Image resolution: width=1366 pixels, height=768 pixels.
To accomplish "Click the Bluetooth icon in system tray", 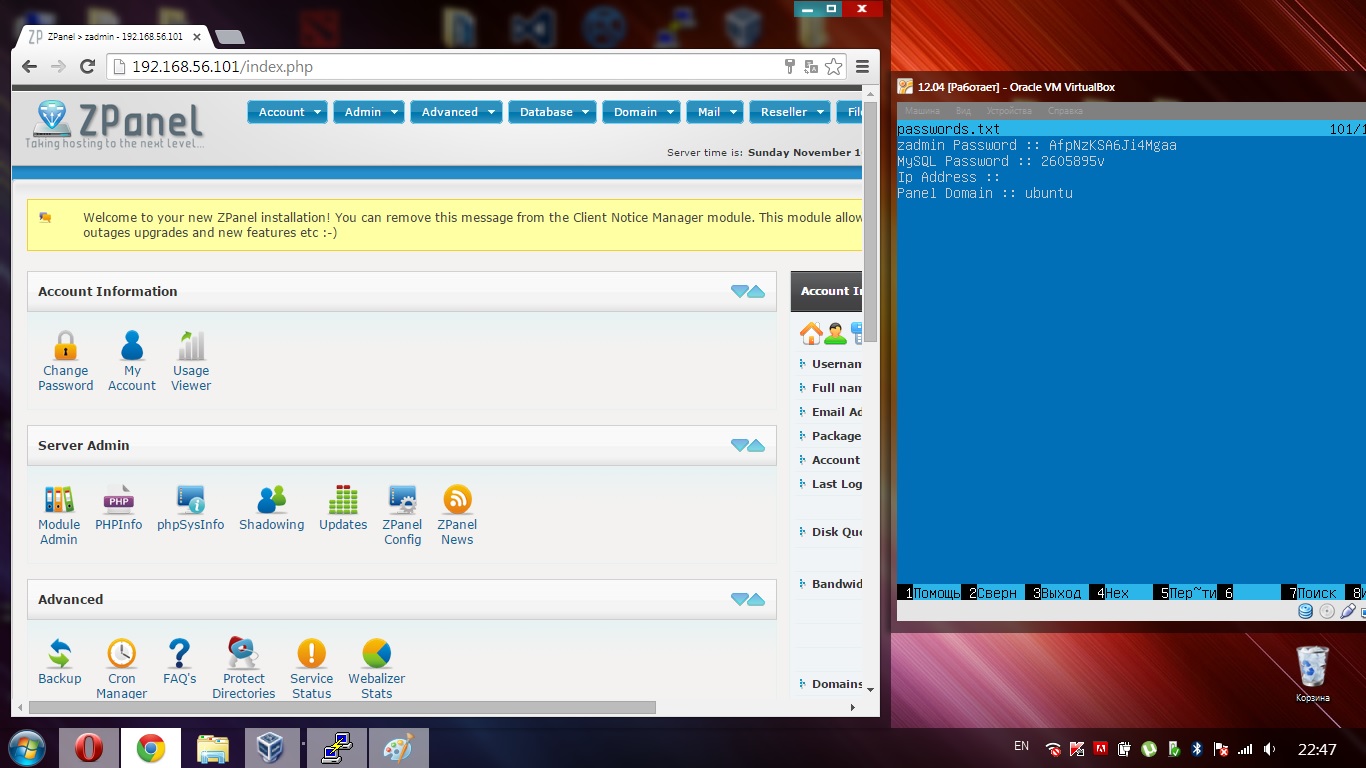I will (x=1196, y=749).
